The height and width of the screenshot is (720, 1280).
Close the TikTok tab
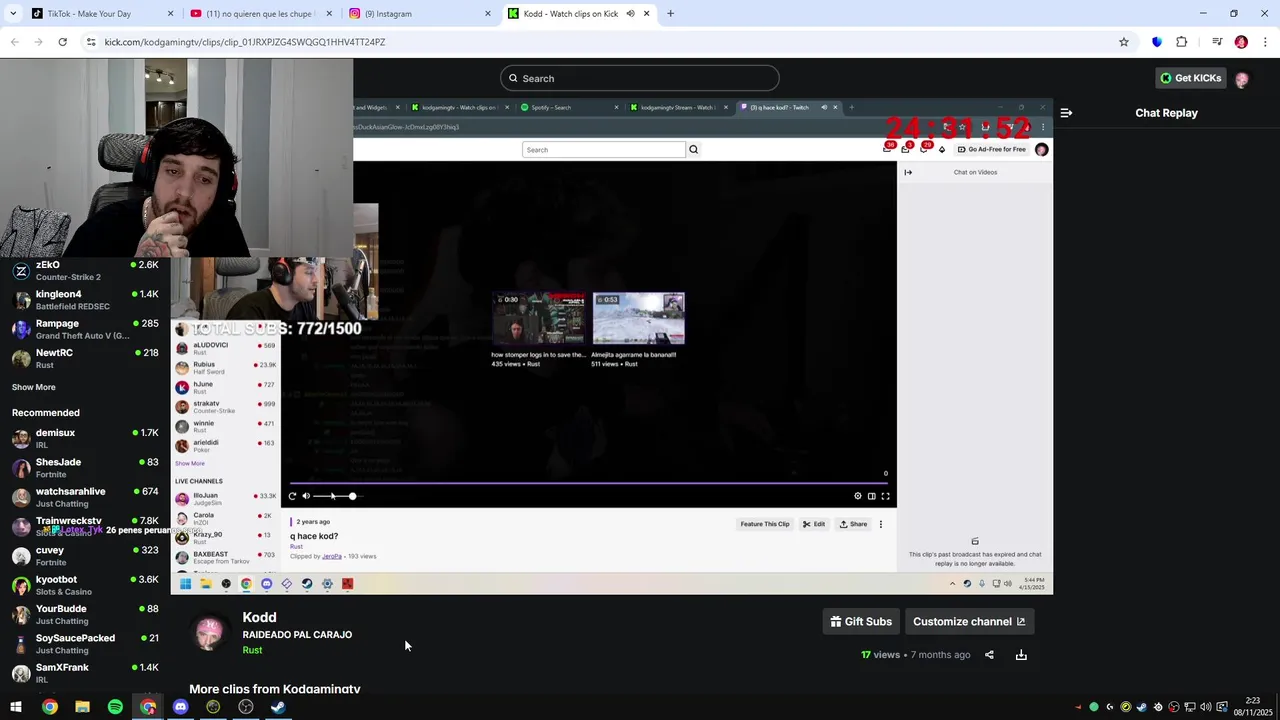tap(170, 14)
